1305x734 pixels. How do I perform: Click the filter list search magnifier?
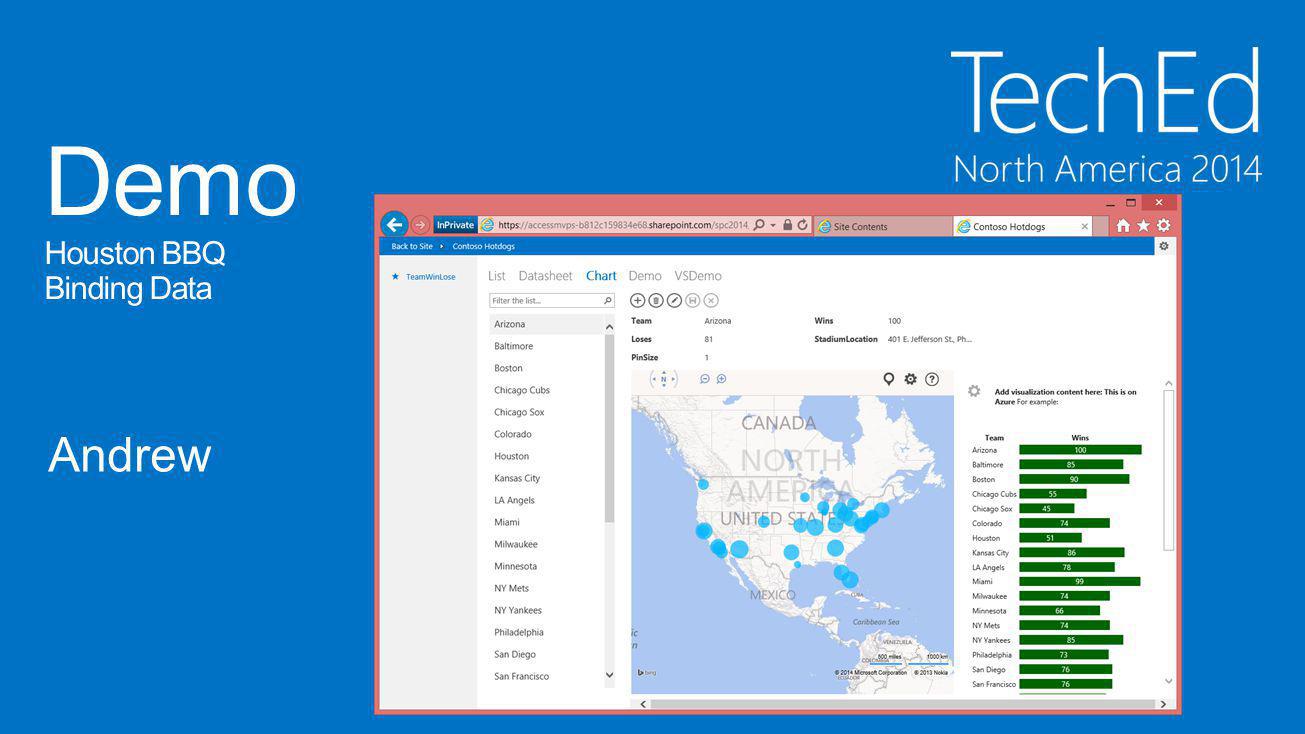[607, 300]
